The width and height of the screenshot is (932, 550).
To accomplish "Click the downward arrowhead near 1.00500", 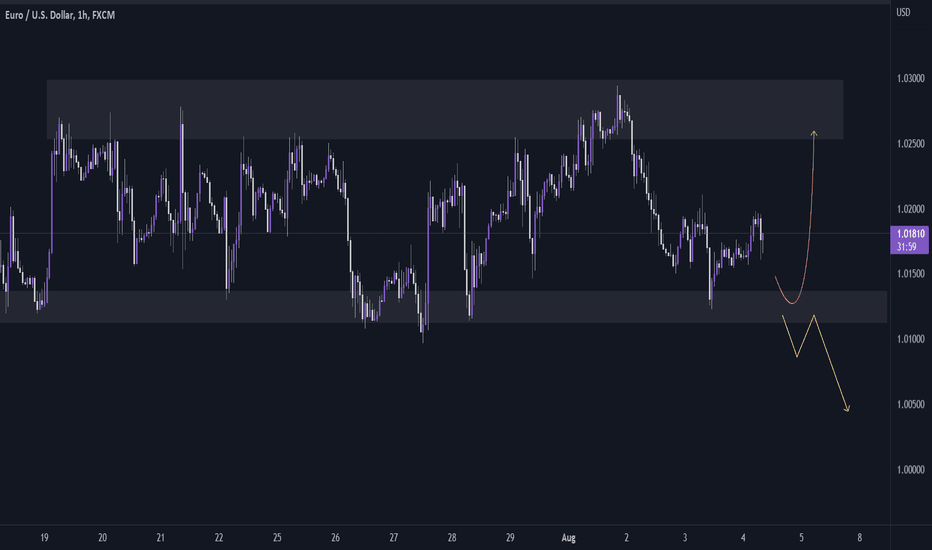I will 847,408.
